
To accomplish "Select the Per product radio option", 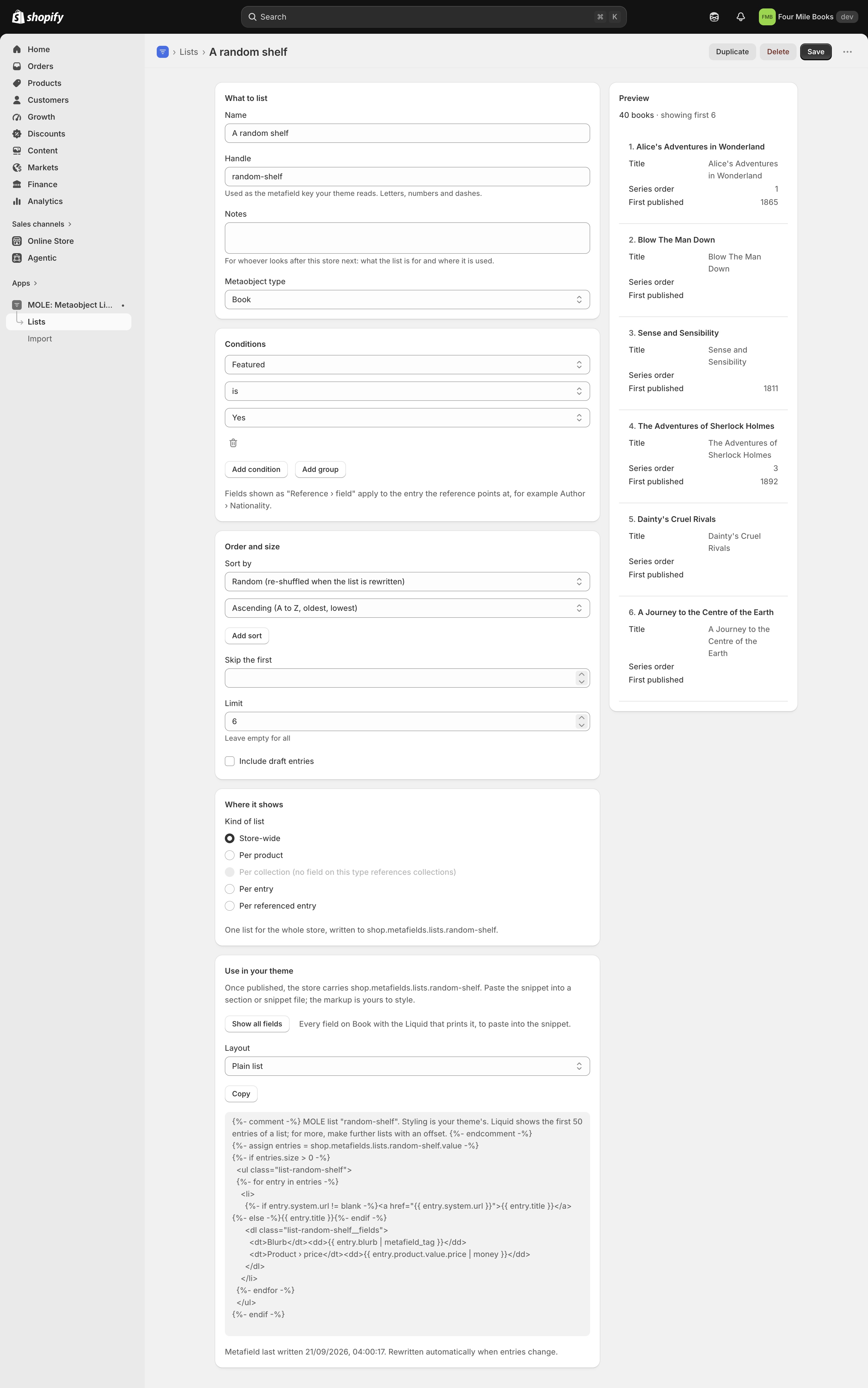I will (230, 855).
